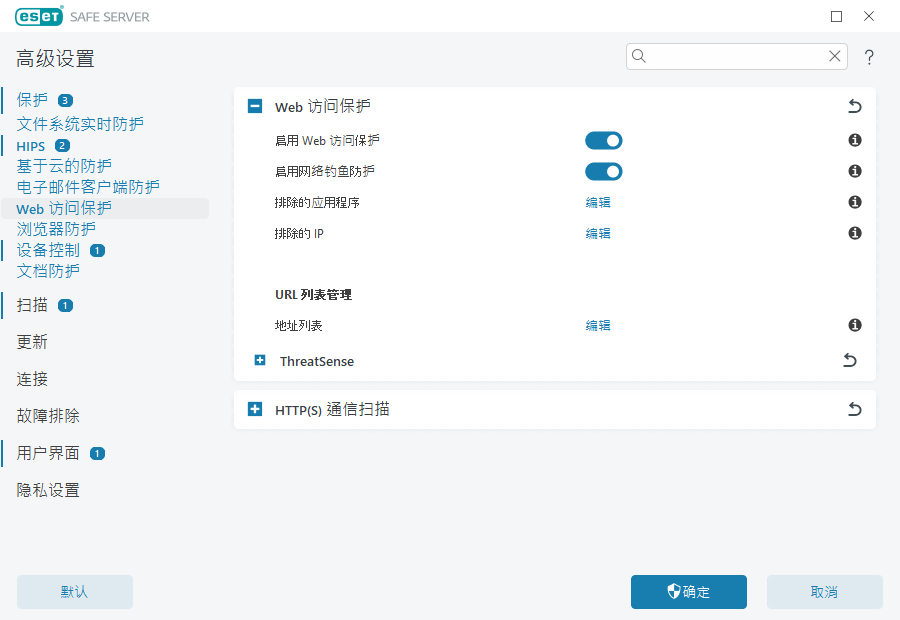Open info icon next to 排除的 IP
The height and width of the screenshot is (620, 900).
854,233
